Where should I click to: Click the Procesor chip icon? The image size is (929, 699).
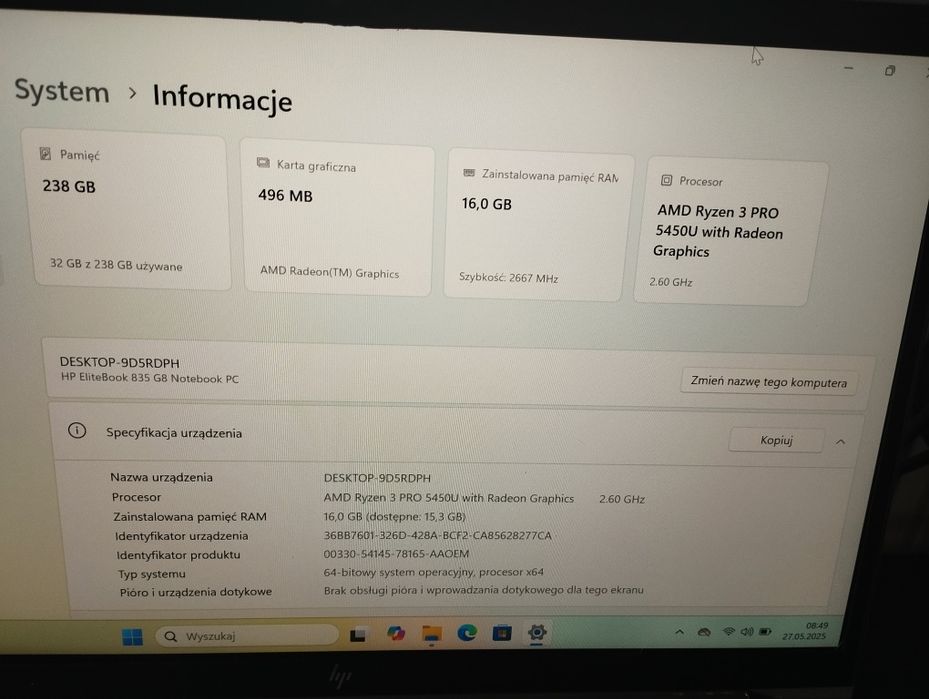(667, 180)
